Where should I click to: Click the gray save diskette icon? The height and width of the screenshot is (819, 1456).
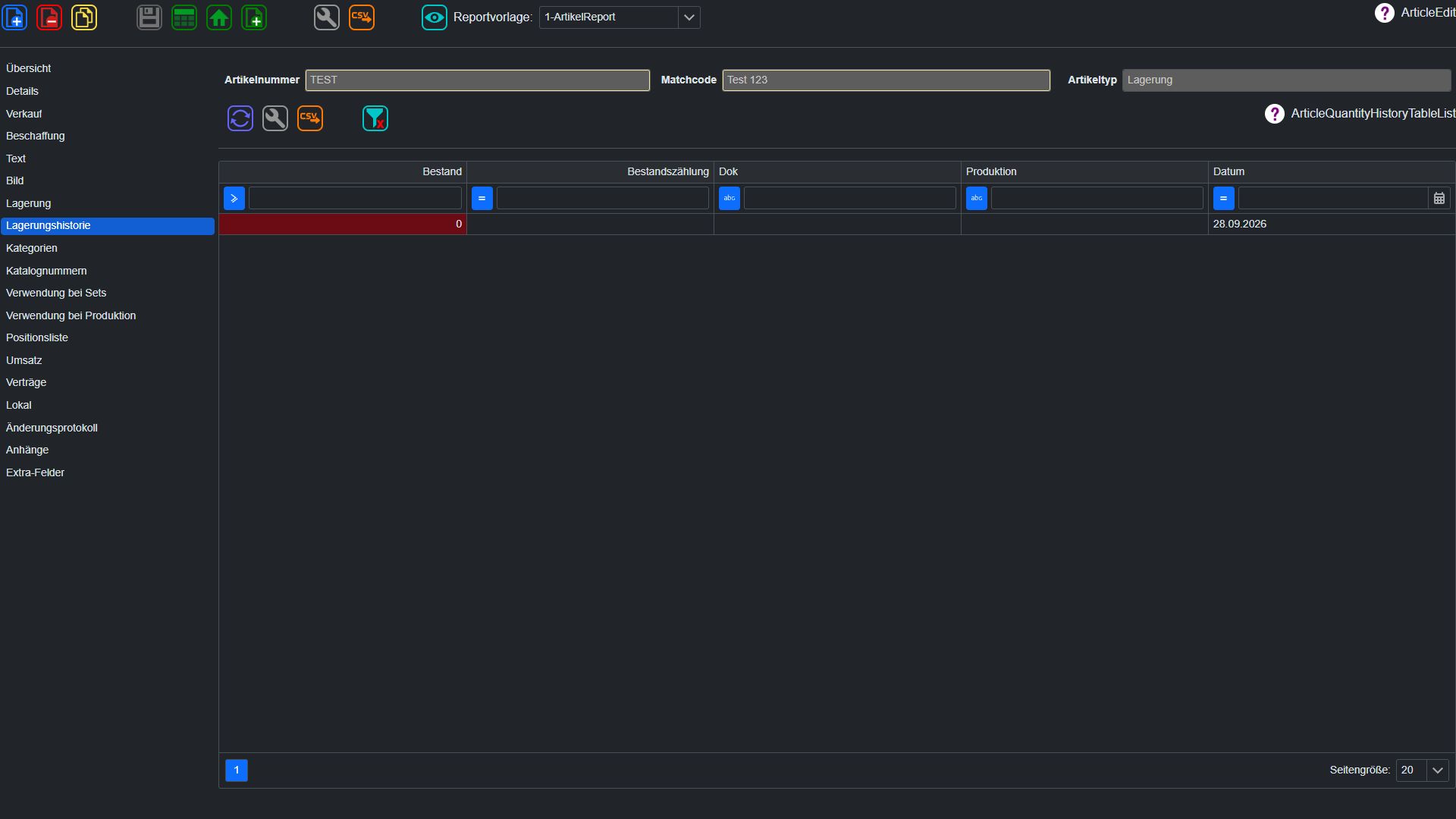149,17
